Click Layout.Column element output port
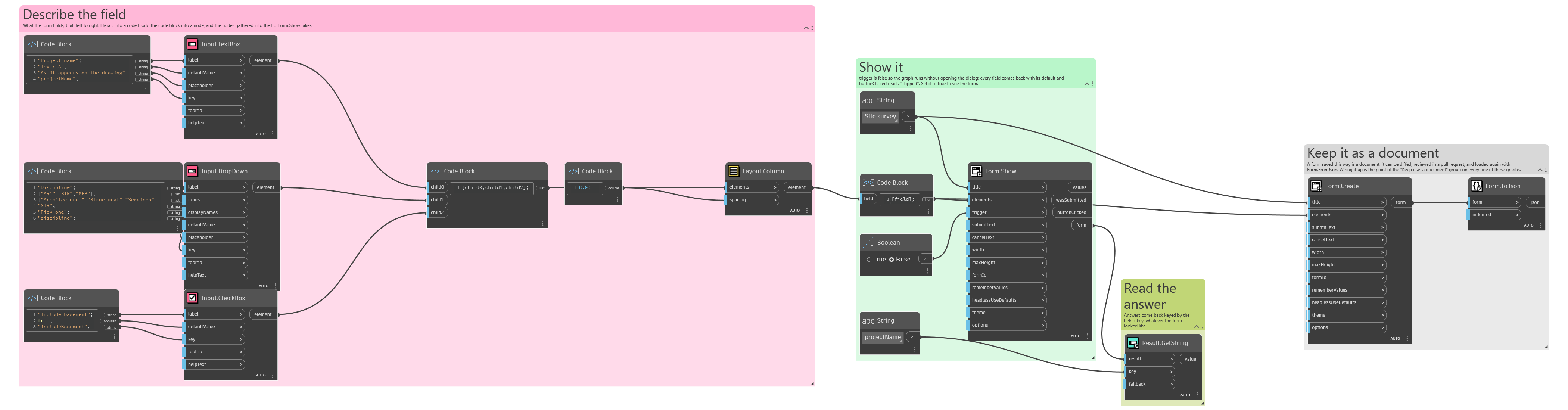The width and height of the screenshot is (1568, 410). 797,188
